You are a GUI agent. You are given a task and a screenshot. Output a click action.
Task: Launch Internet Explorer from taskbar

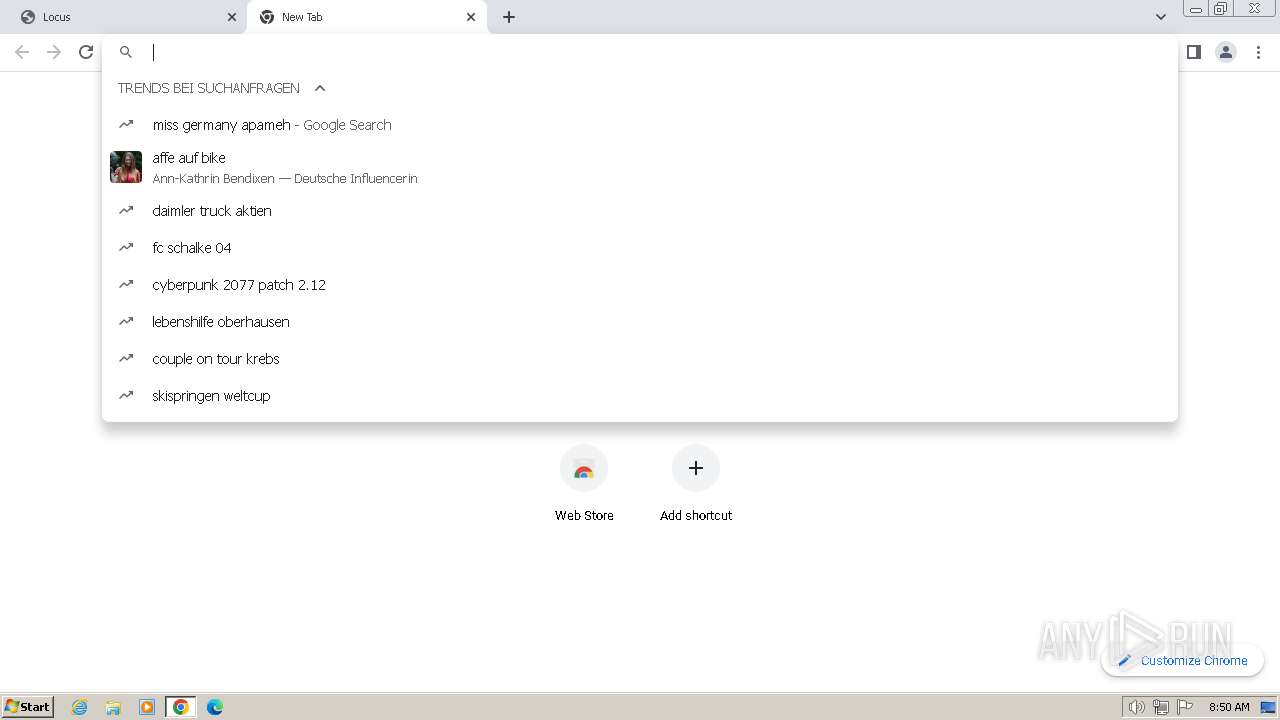click(x=80, y=707)
